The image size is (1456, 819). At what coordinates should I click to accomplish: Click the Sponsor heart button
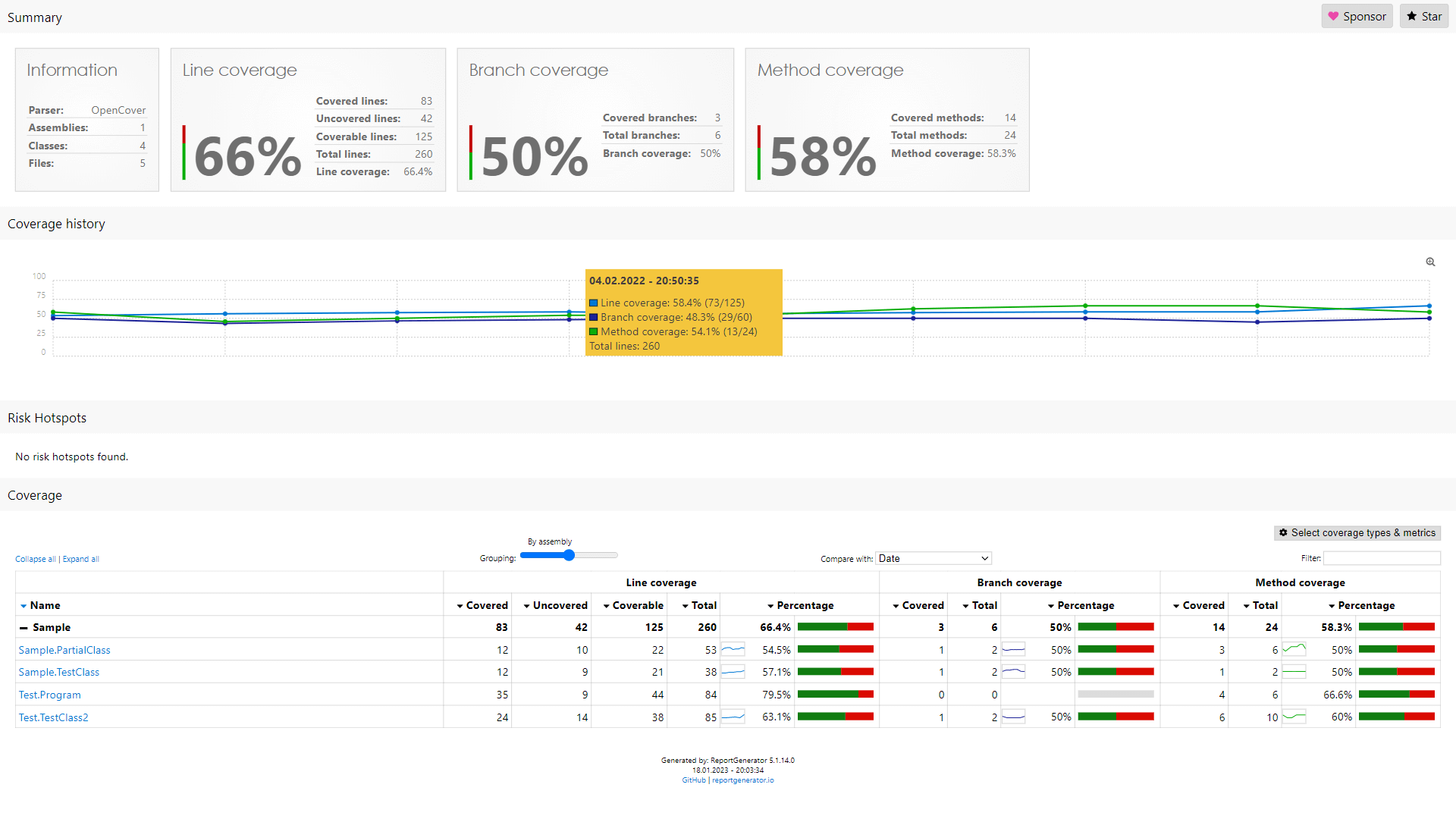(x=1357, y=17)
